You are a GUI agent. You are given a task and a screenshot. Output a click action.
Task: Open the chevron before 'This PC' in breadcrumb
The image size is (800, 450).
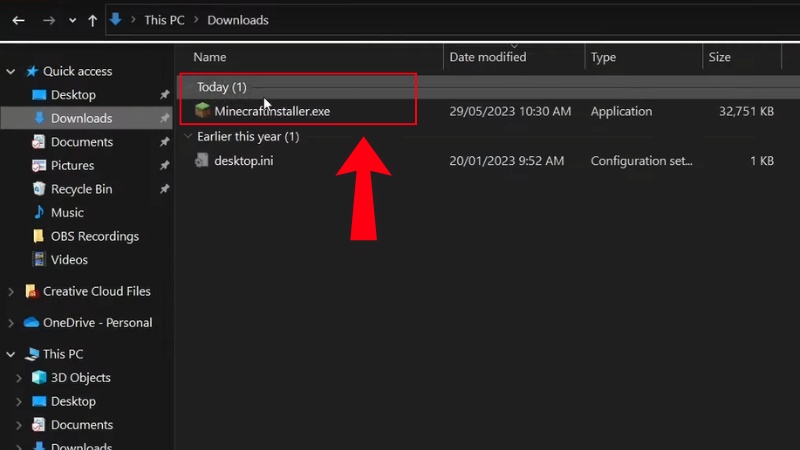pyautogui.click(x=133, y=20)
